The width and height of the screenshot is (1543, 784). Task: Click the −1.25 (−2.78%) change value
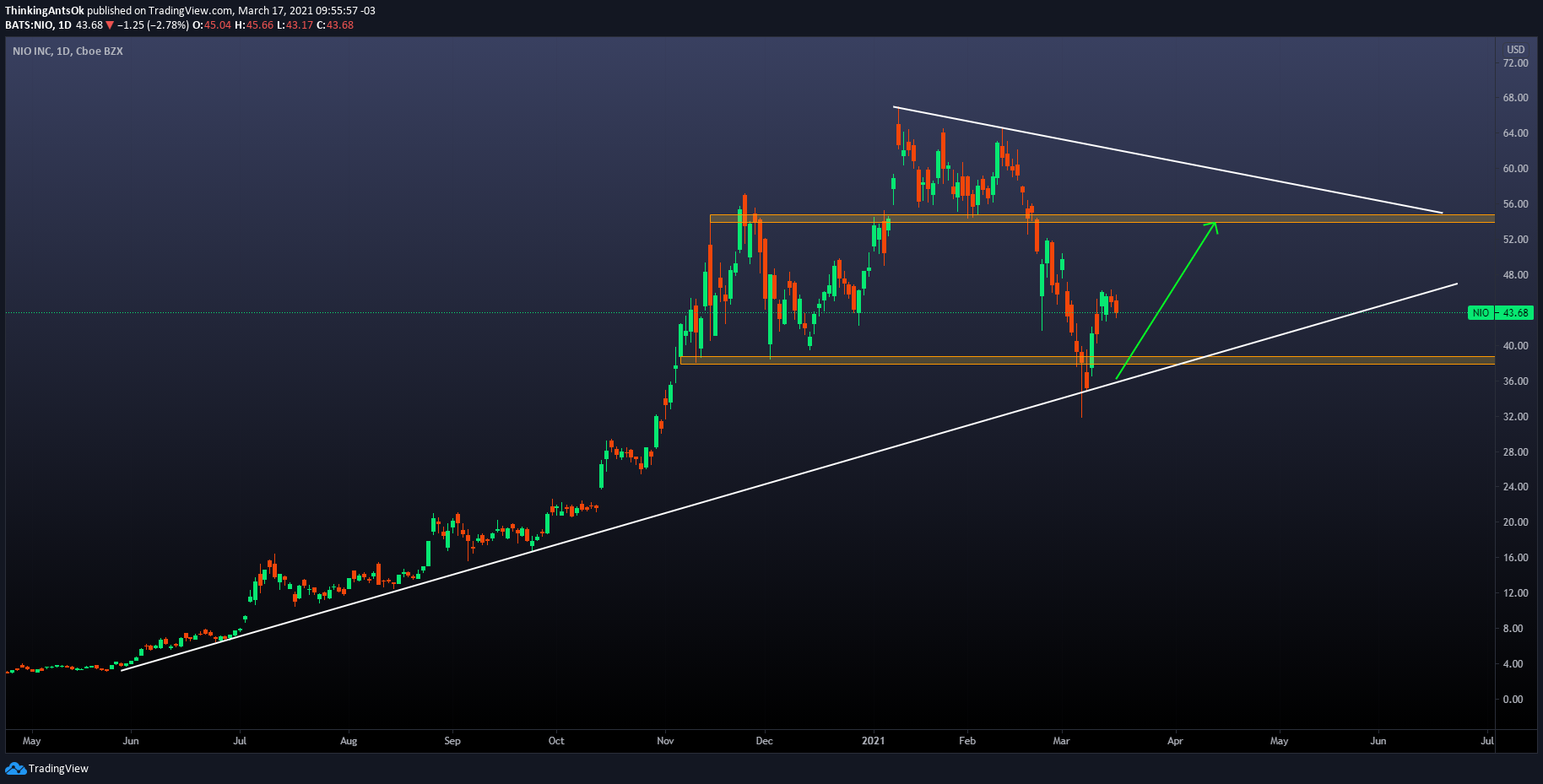[x=154, y=25]
